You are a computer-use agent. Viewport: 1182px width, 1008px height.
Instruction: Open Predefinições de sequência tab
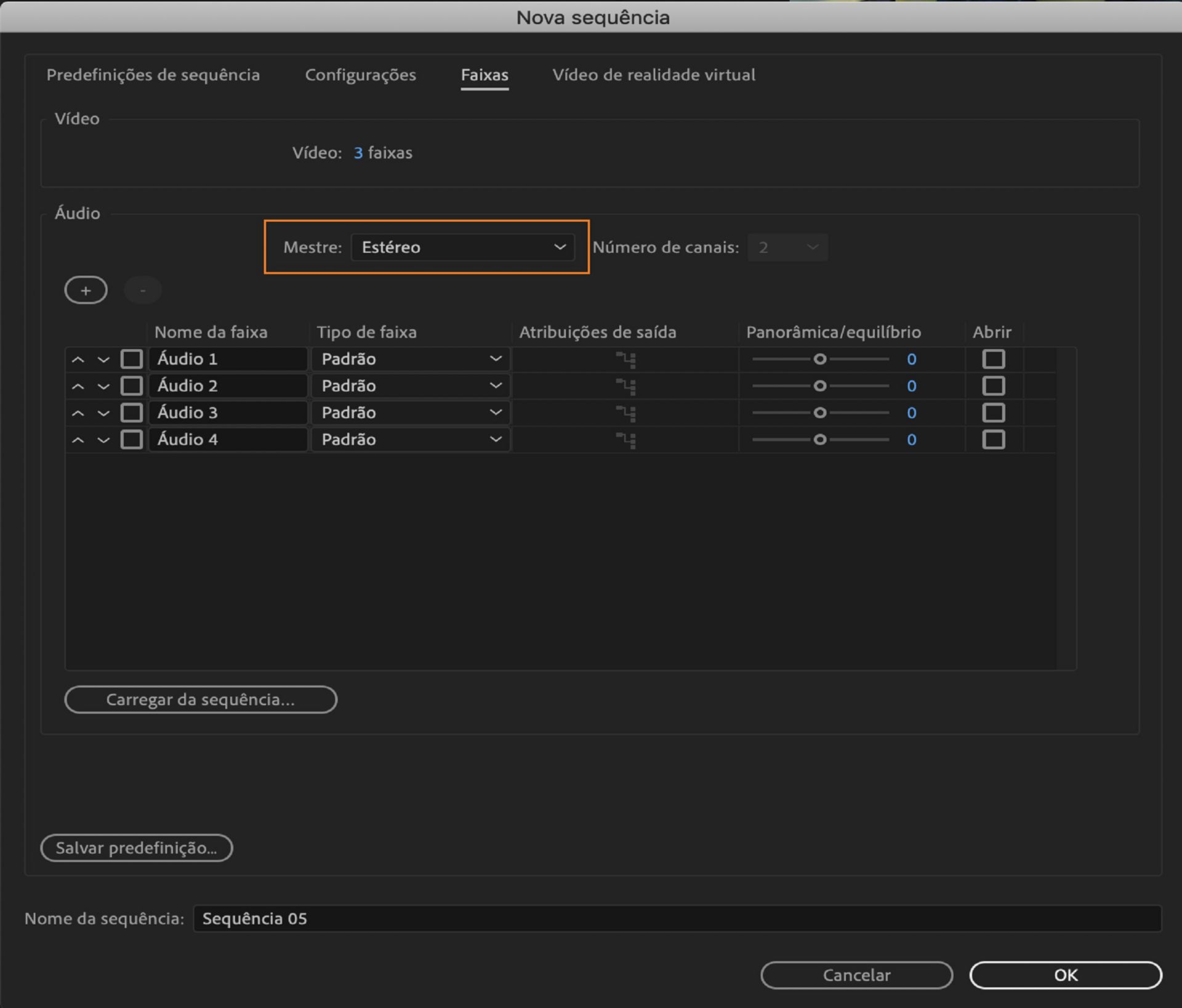point(153,75)
